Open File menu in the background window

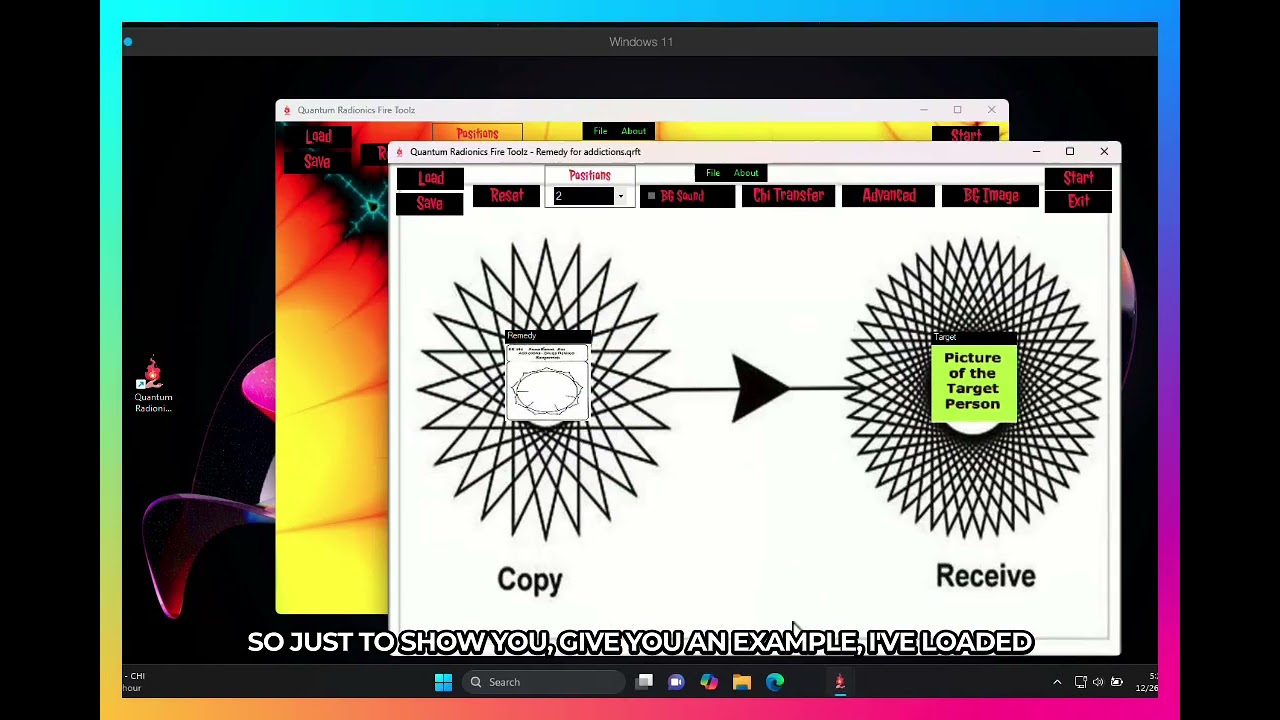[x=600, y=131]
